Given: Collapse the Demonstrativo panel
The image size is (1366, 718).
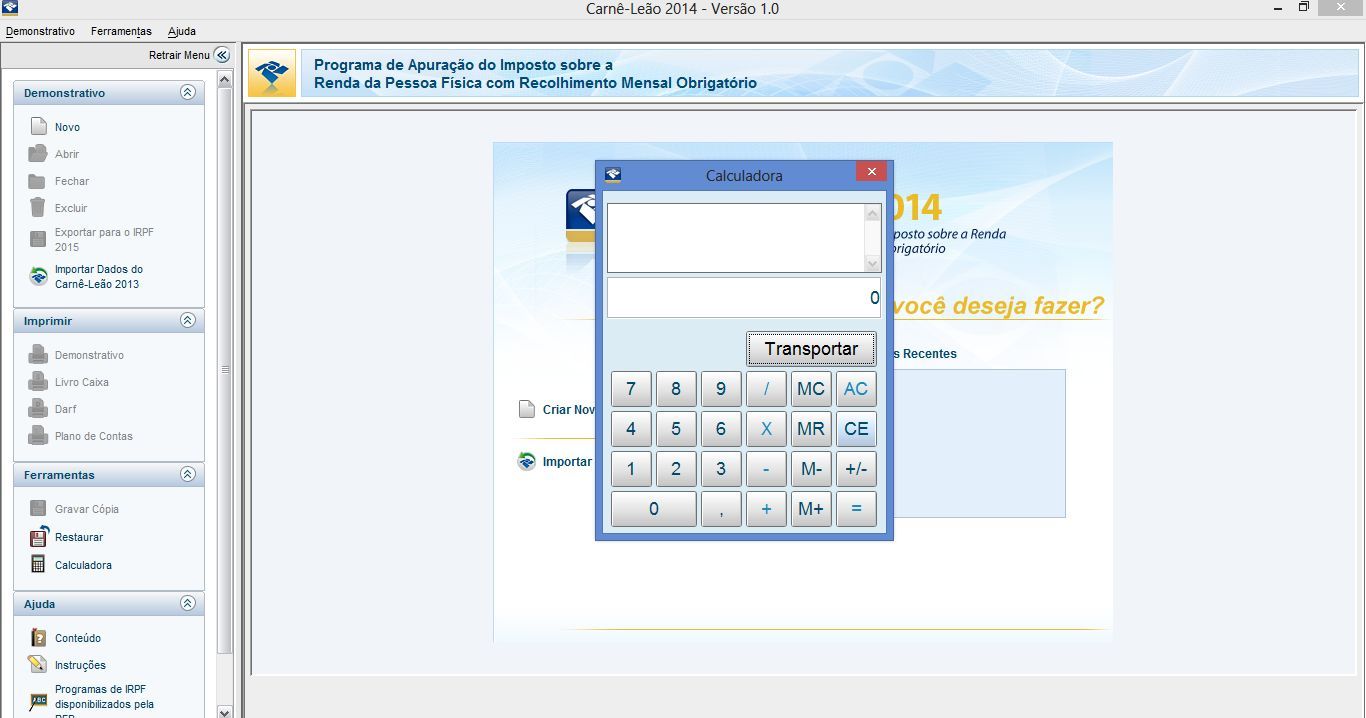Looking at the screenshot, I should (x=187, y=92).
